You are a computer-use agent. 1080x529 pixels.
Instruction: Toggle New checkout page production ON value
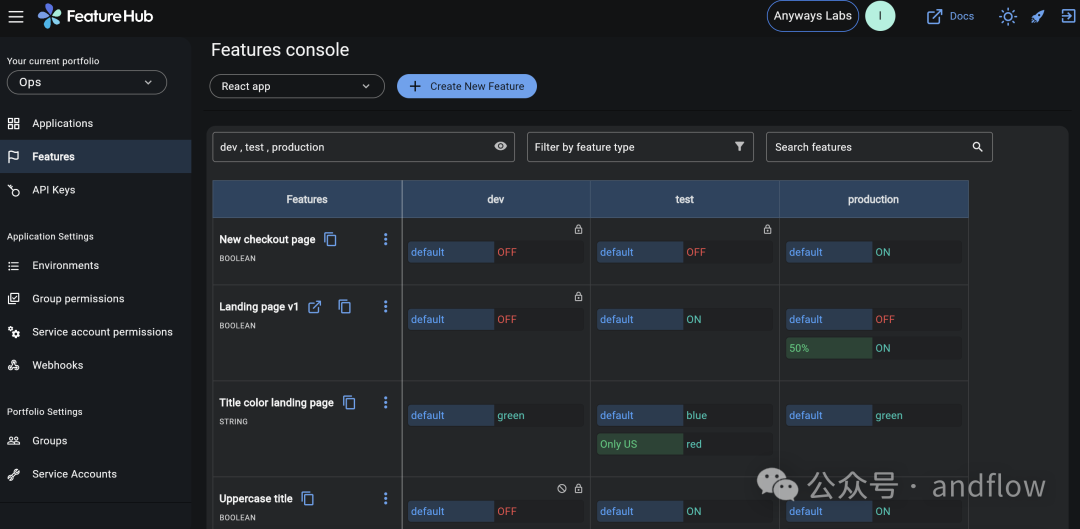click(x=917, y=252)
